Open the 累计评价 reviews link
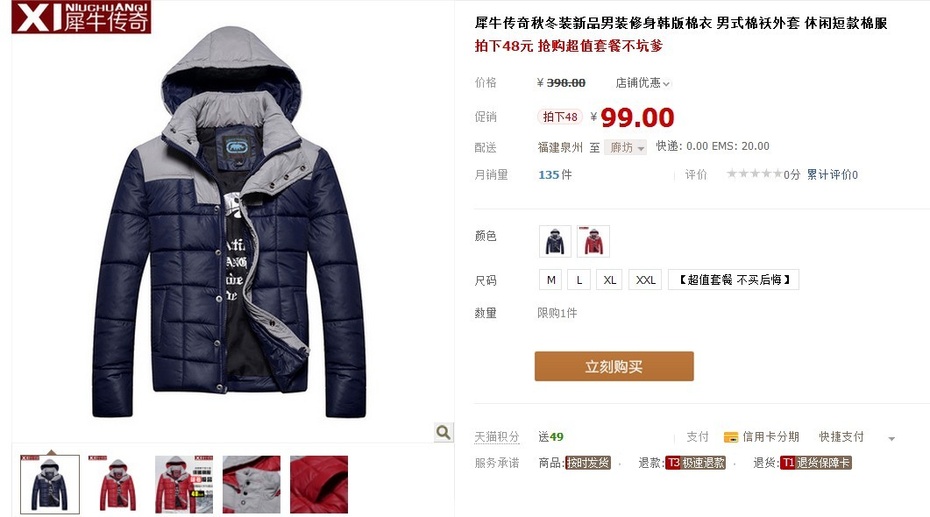The image size is (930, 517). point(832,174)
